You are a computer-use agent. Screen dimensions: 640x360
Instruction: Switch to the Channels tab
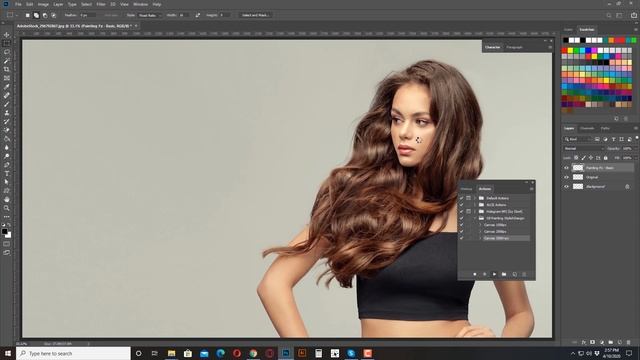pyautogui.click(x=587, y=128)
